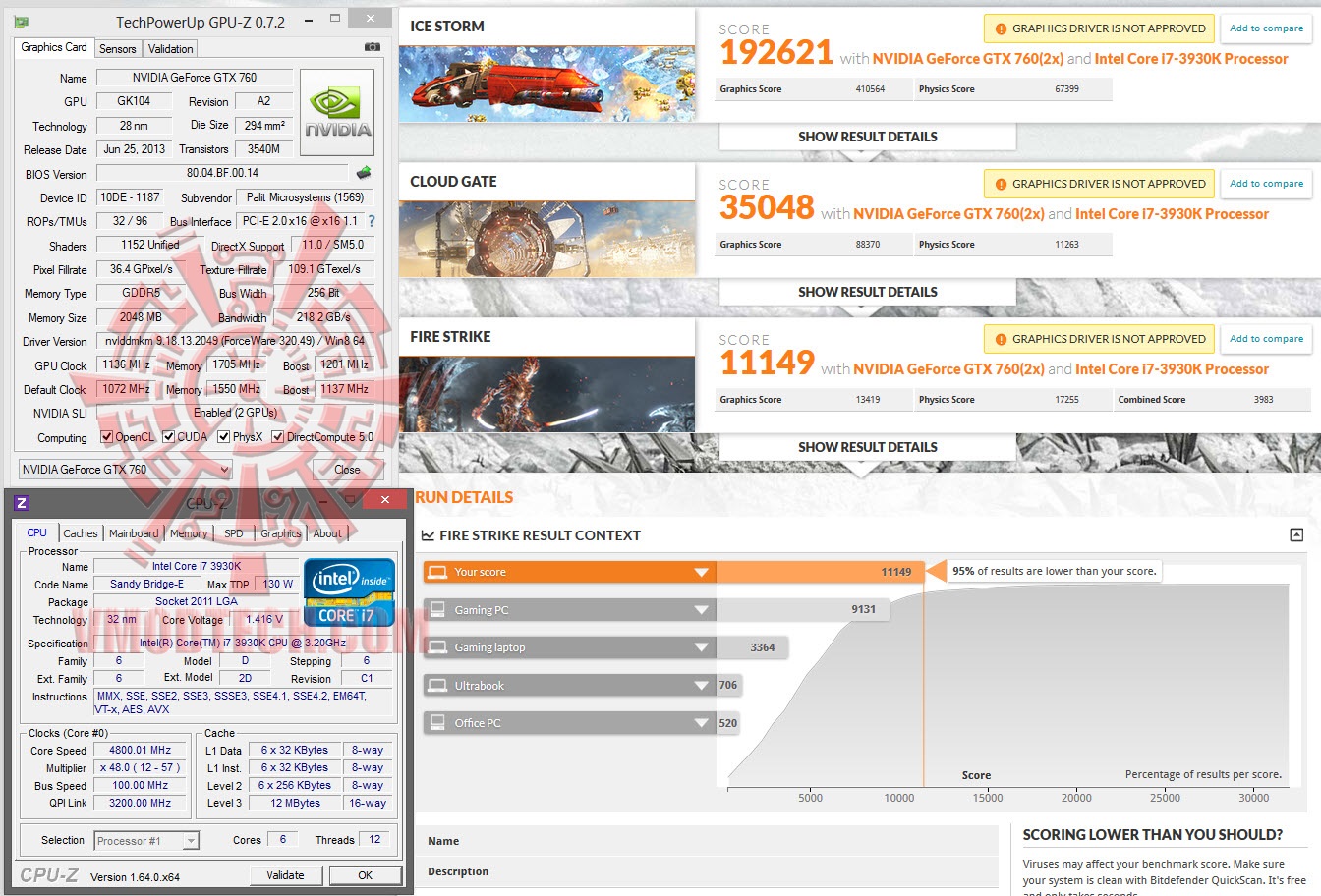
Task: Toggle the OpenCL checkbox
Action: 107,437
